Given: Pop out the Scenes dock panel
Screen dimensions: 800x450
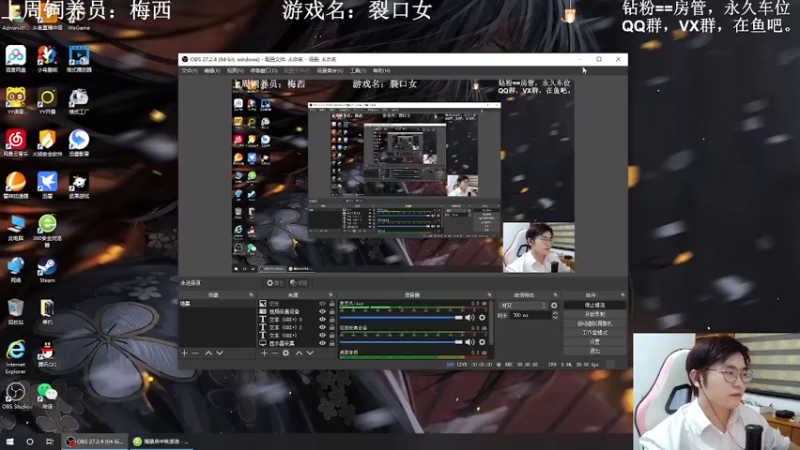Looking at the screenshot, I should click(x=251, y=295).
